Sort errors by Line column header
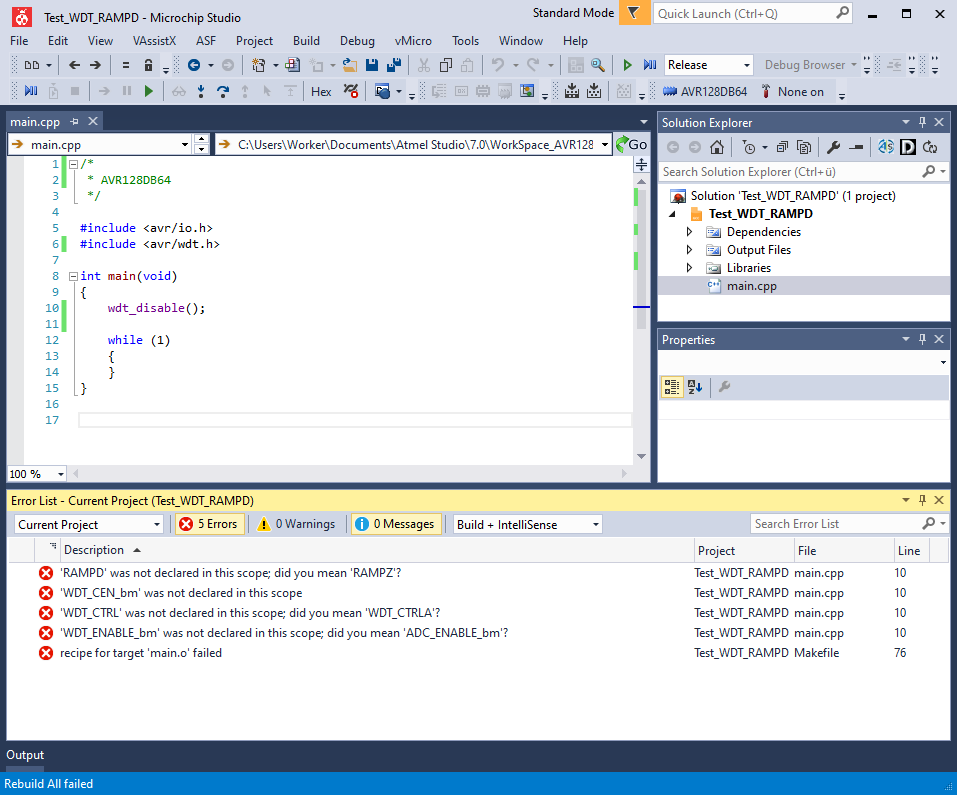This screenshot has height=795, width=957. click(x=909, y=551)
